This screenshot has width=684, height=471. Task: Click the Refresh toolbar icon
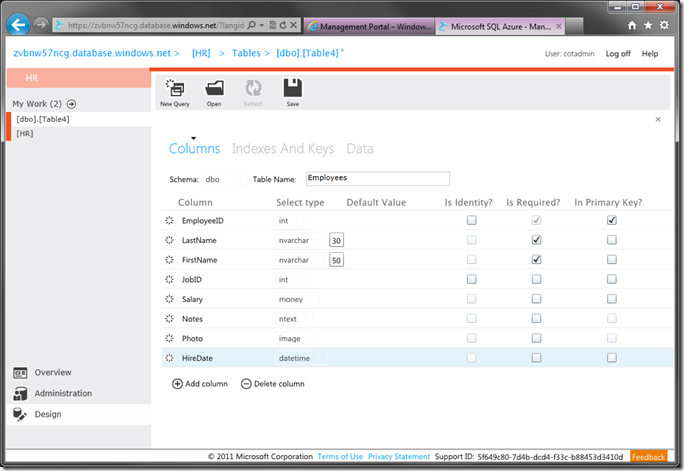coord(253,88)
